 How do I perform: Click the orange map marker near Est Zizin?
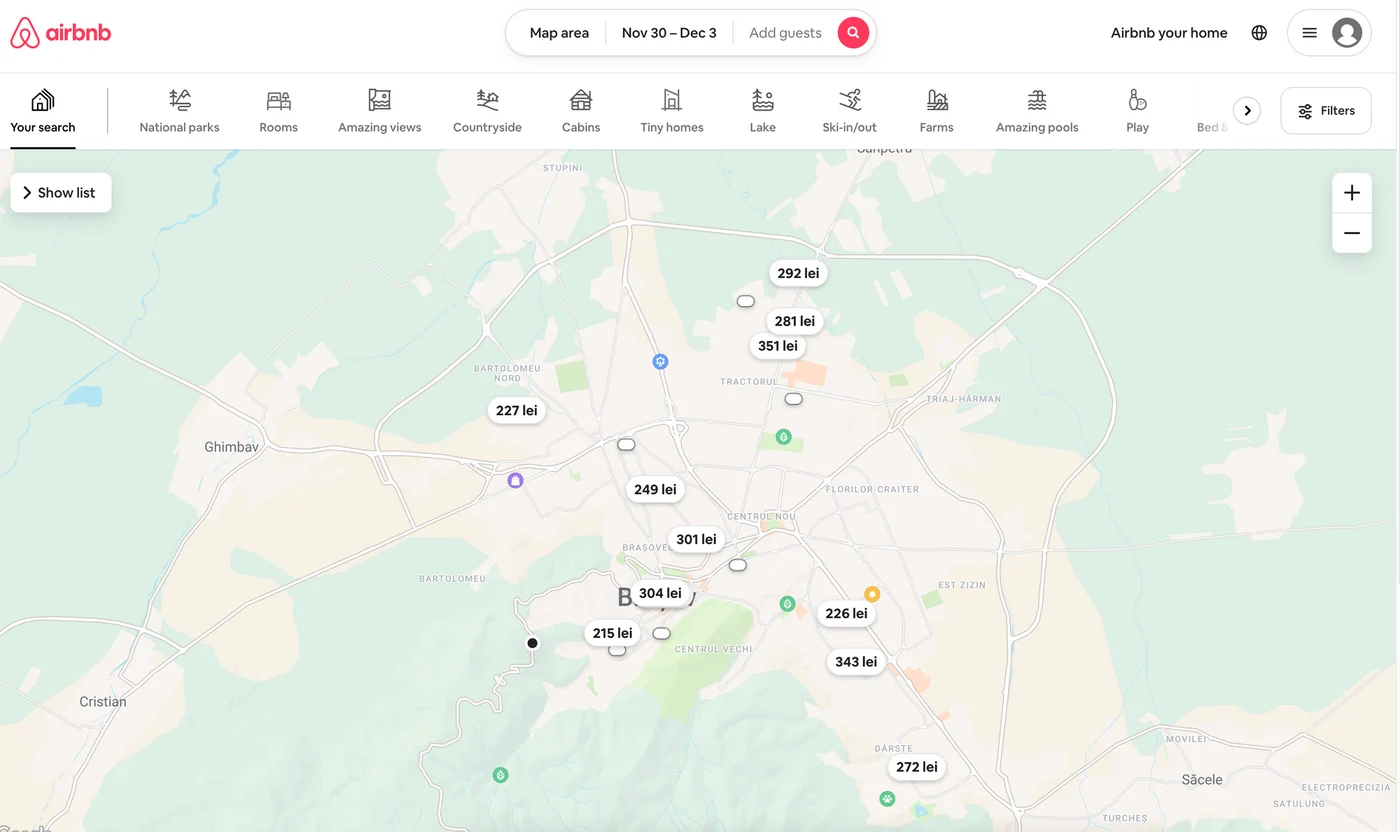tap(872, 594)
